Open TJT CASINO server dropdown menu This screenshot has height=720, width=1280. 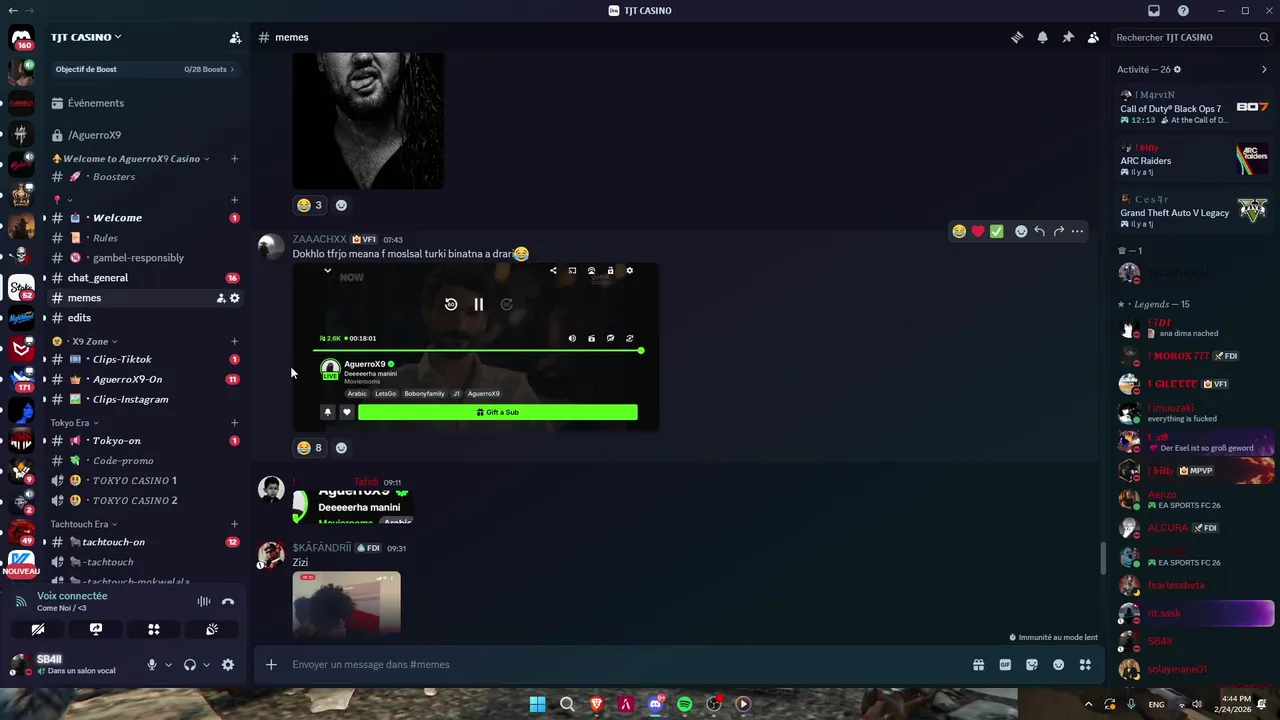86,37
